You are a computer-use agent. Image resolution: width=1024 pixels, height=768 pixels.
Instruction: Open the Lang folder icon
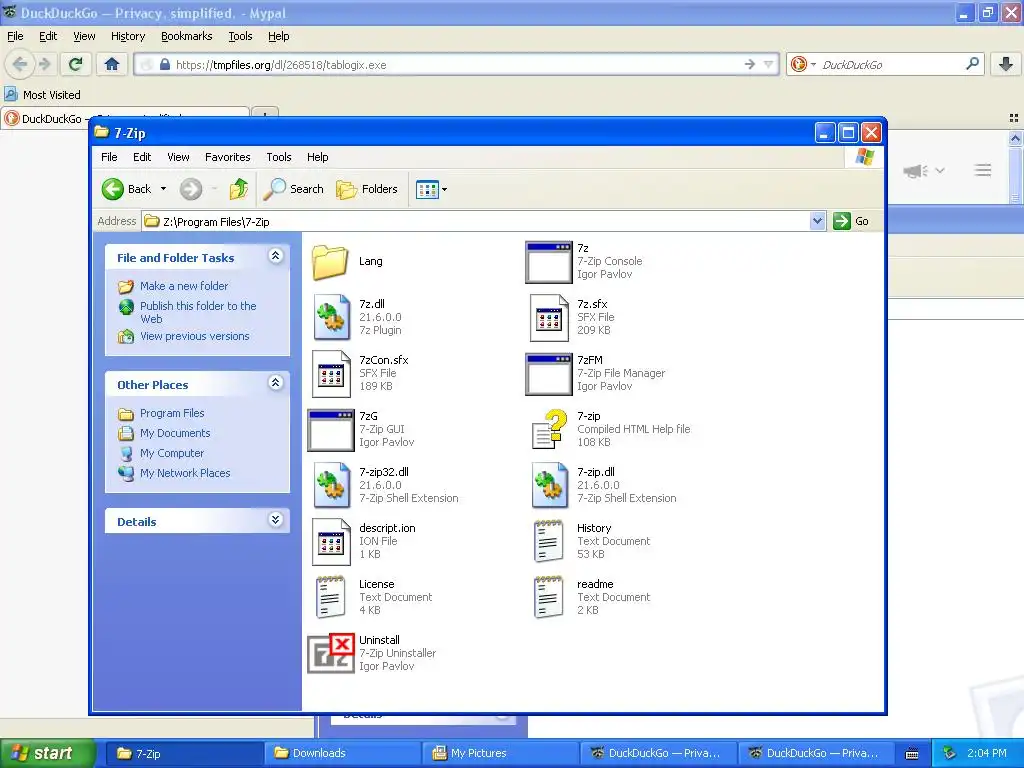[x=330, y=261]
